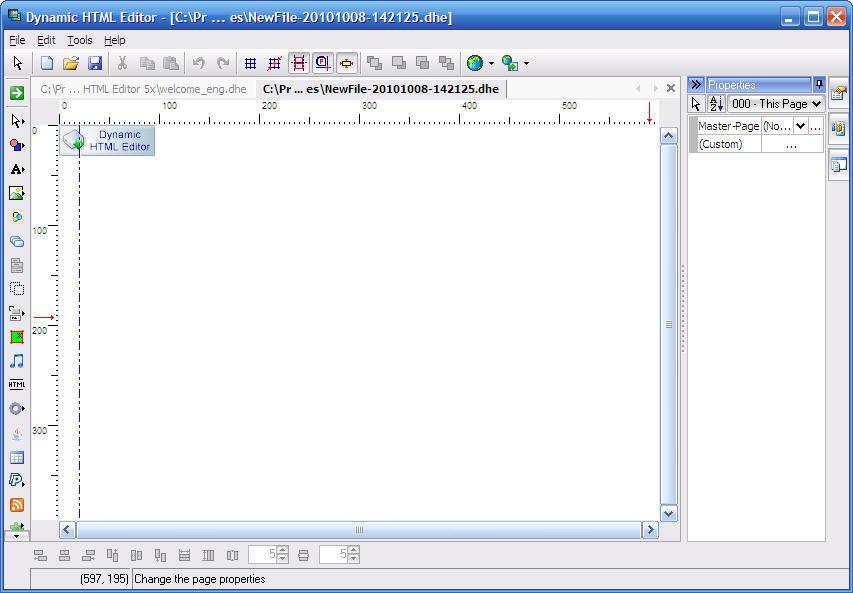Click the horizontal canvas scrollbar
853x593 pixels.
coord(360,529)
